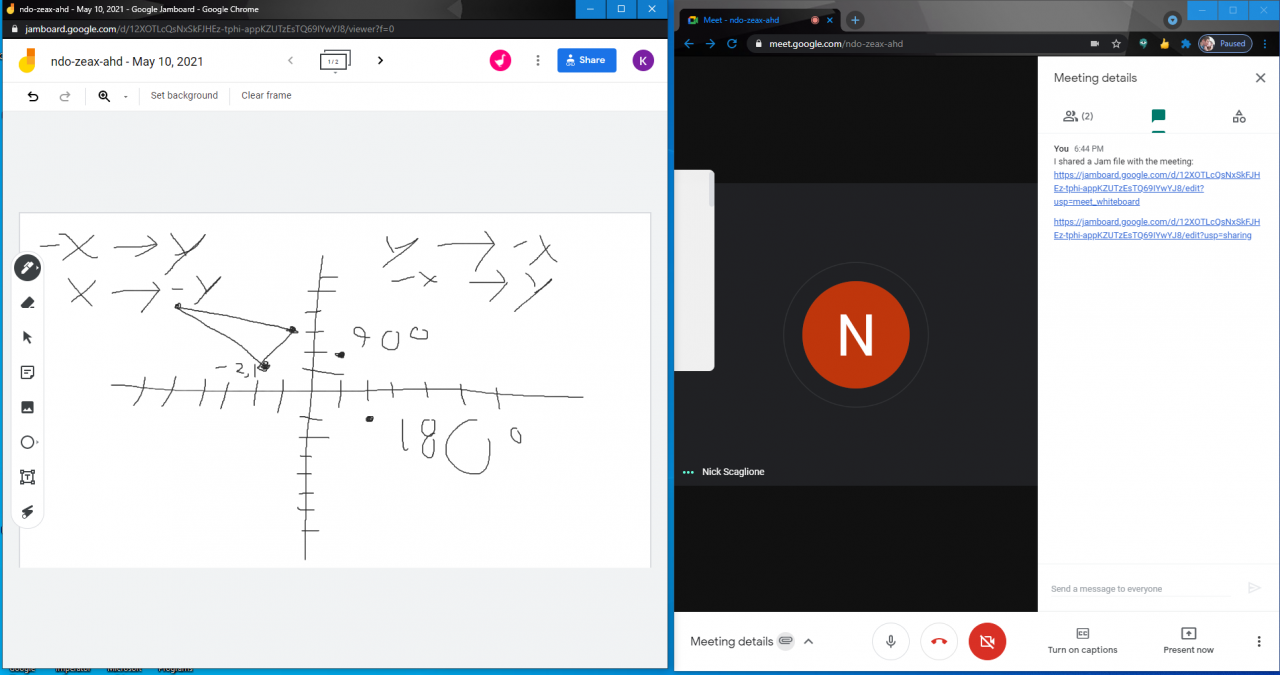Image resolution: width=1280 pixels, height=675 pixels.
Task: Click Present now in Meet
Action: [1188, 640]
